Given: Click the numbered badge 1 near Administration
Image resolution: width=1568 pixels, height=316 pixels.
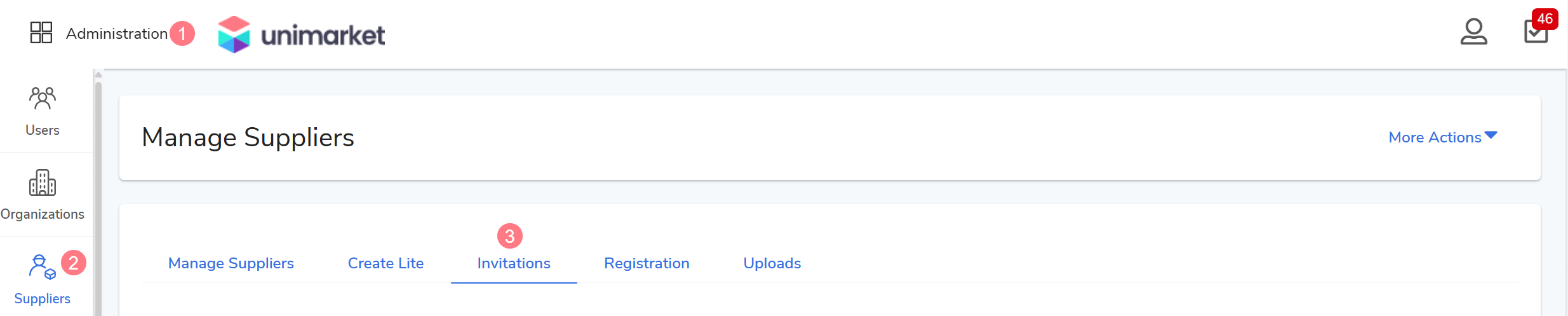Looking at the screenshot, I should 182,34.
